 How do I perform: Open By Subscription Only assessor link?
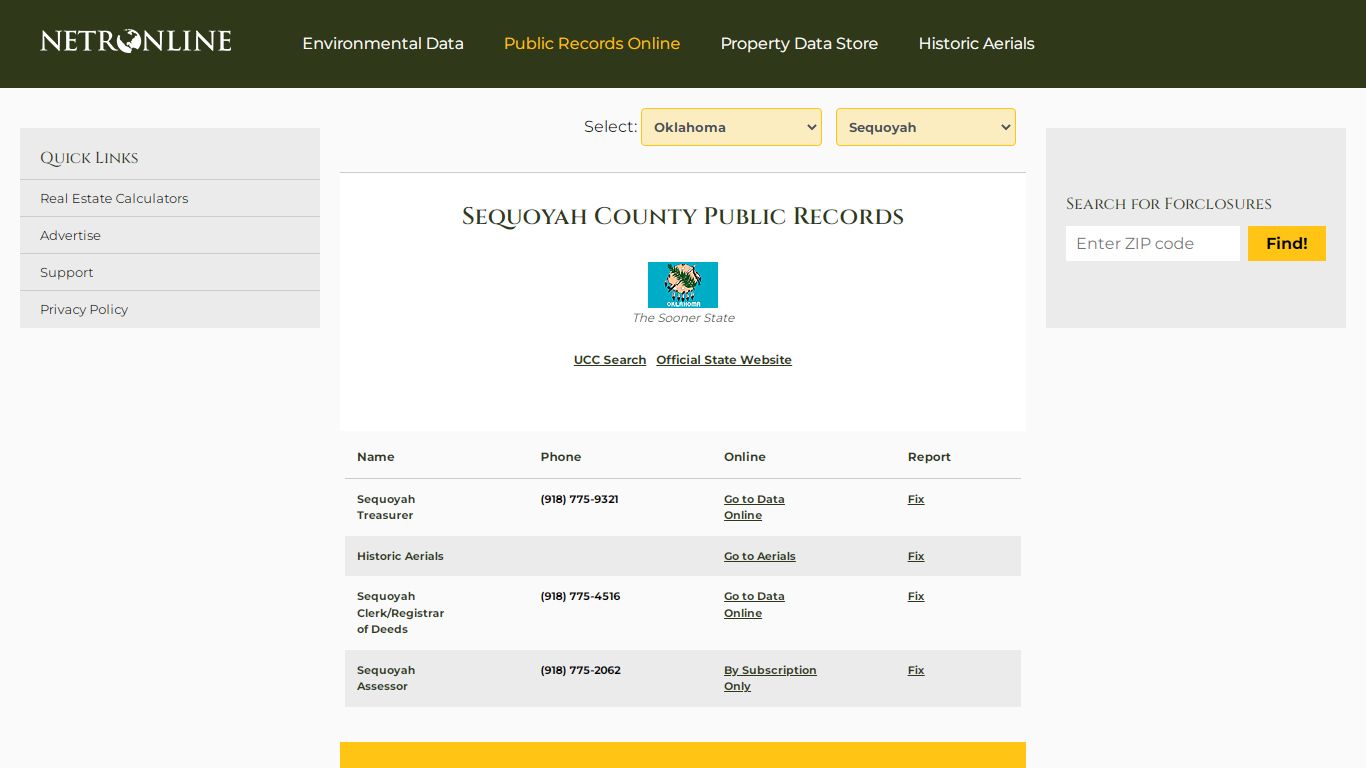770,678
